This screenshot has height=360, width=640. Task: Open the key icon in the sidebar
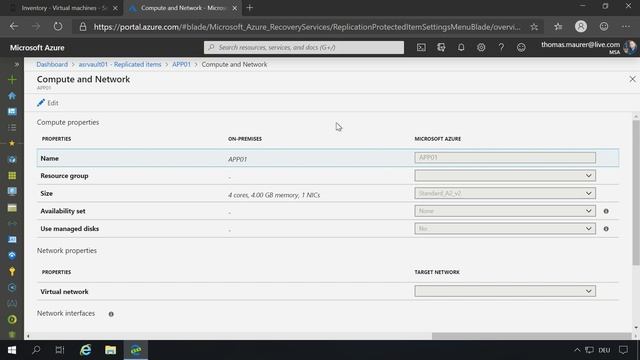click(12, 271)
